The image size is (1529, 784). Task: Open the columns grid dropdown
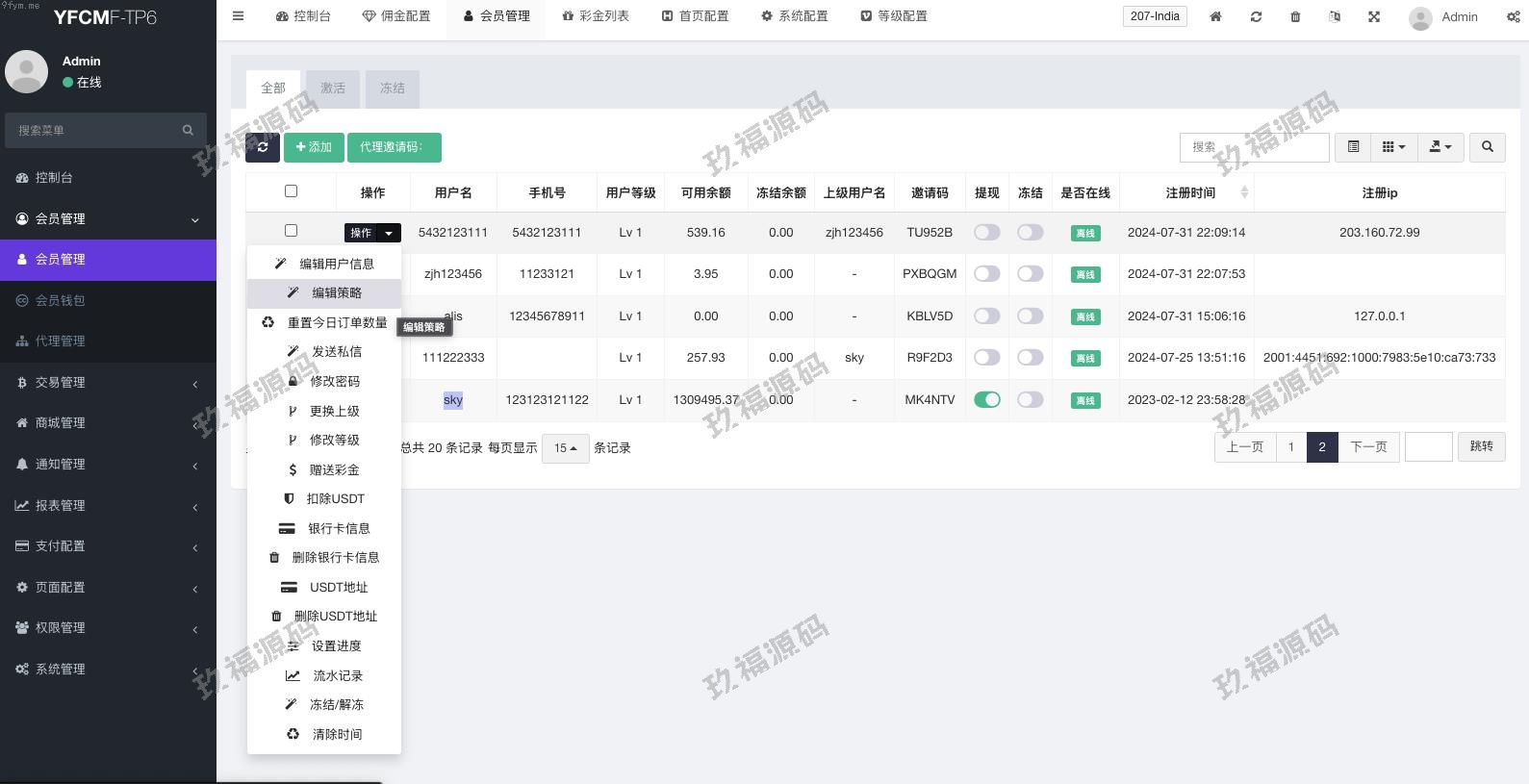(1393, 147)
